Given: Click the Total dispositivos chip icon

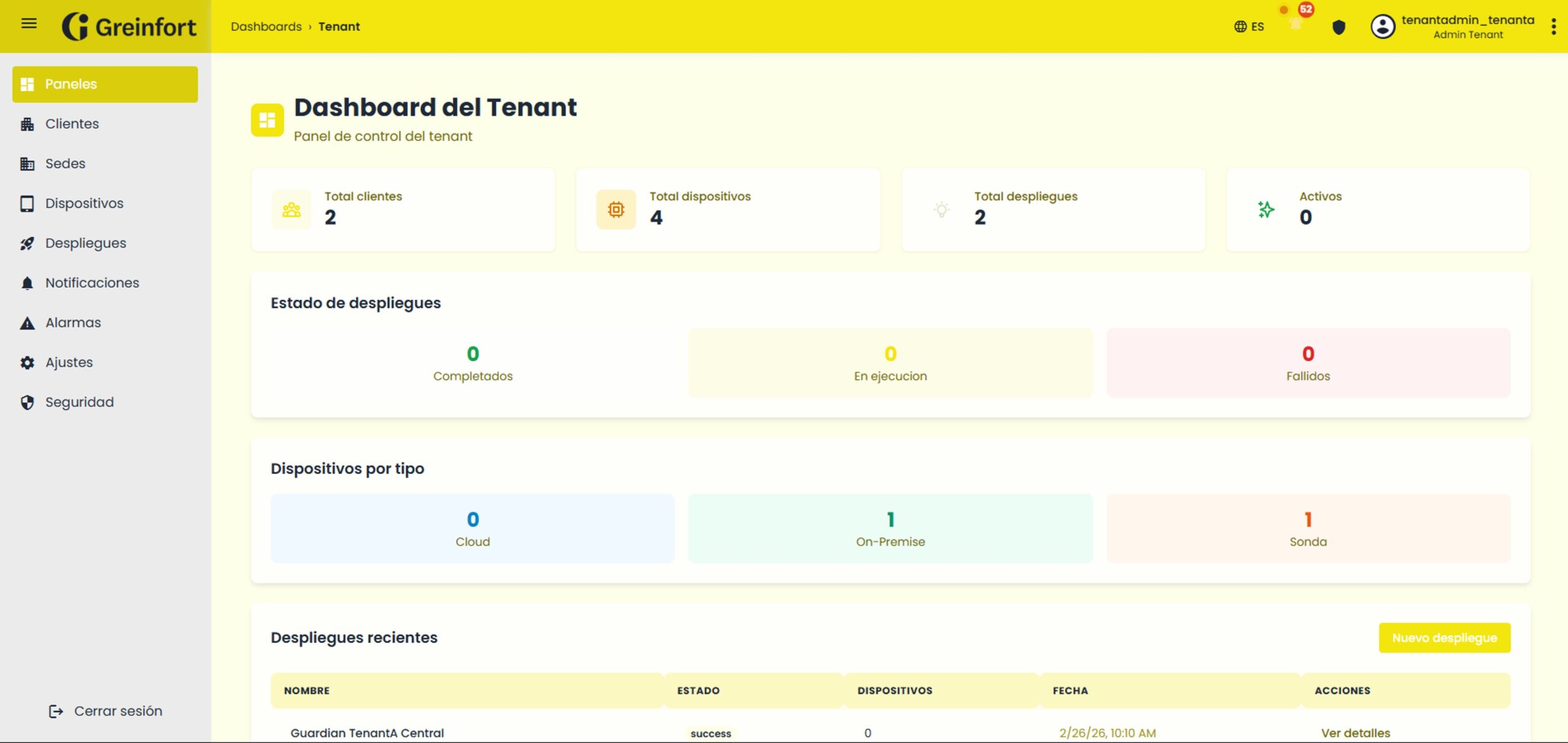Looking at the screenshot, I should (x=616, y=210).
